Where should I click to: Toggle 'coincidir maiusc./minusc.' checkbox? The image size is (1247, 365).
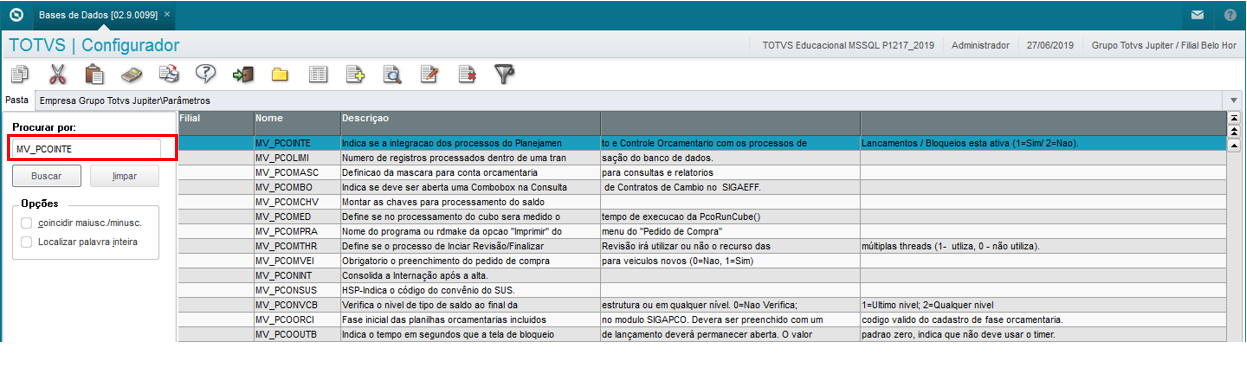26,222
